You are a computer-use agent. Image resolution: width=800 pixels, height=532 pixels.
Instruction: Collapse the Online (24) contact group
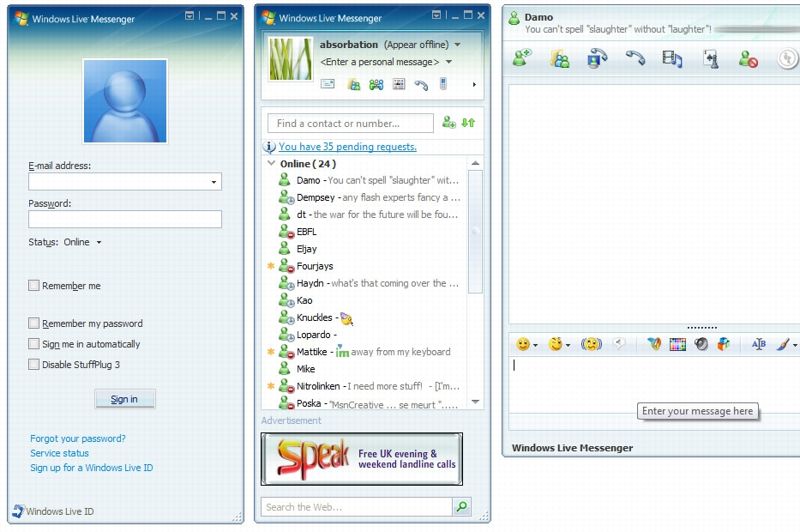[271, 163]
